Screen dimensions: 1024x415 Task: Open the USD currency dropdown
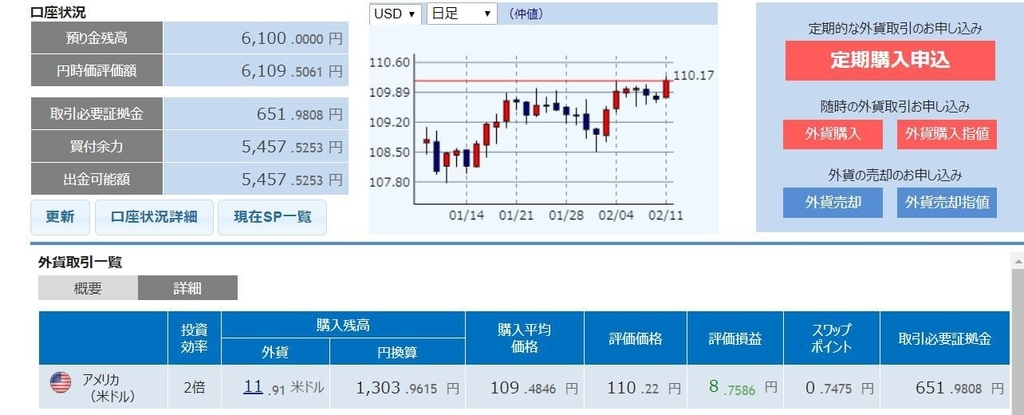click(x=395, y=14)
